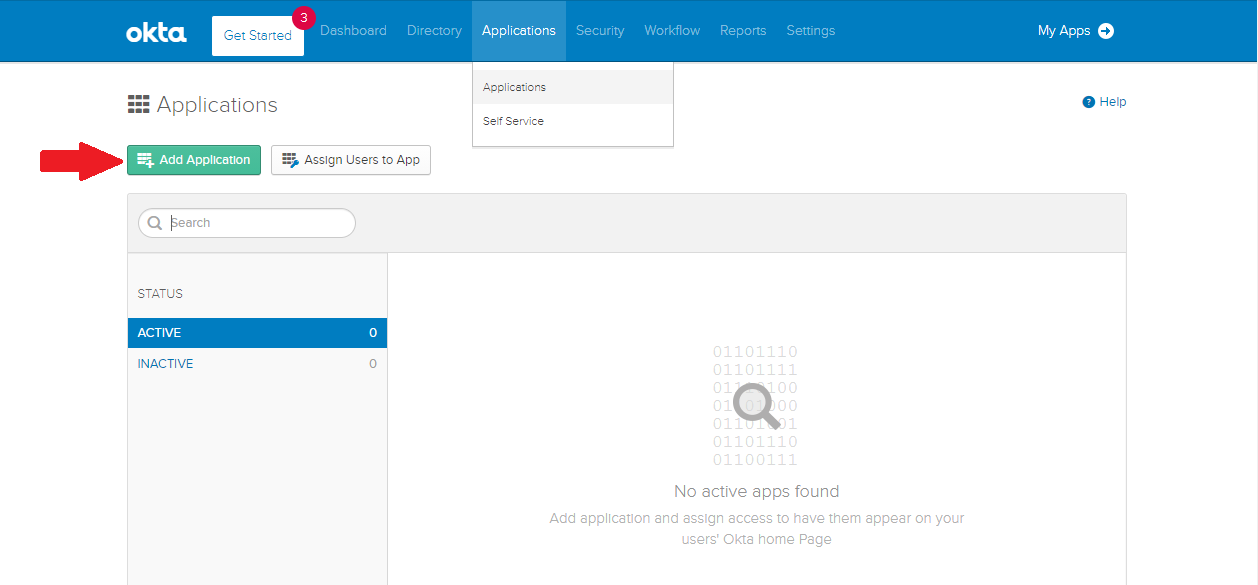Click the Add Application list-plus icon
This screenshot has width=1258, height=585.
click(145, 160)
